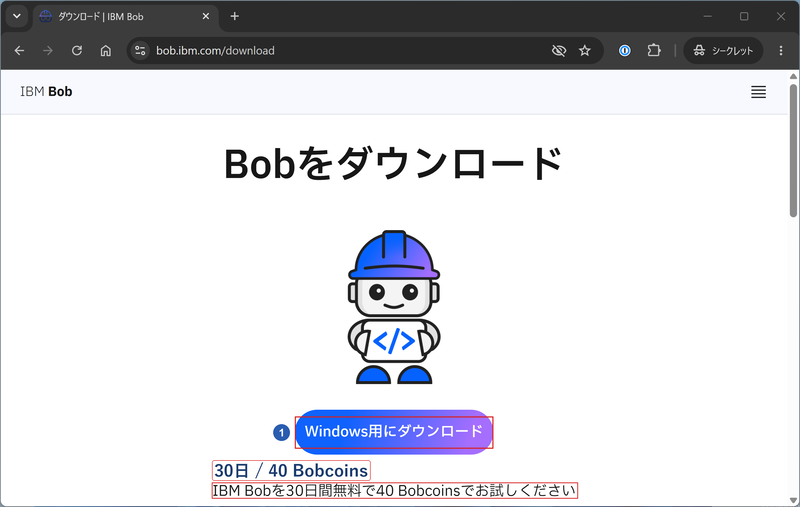Viewport: 800px width, 507px height.
Task: Close the IBM Bob tab
Action: [206, 16]
